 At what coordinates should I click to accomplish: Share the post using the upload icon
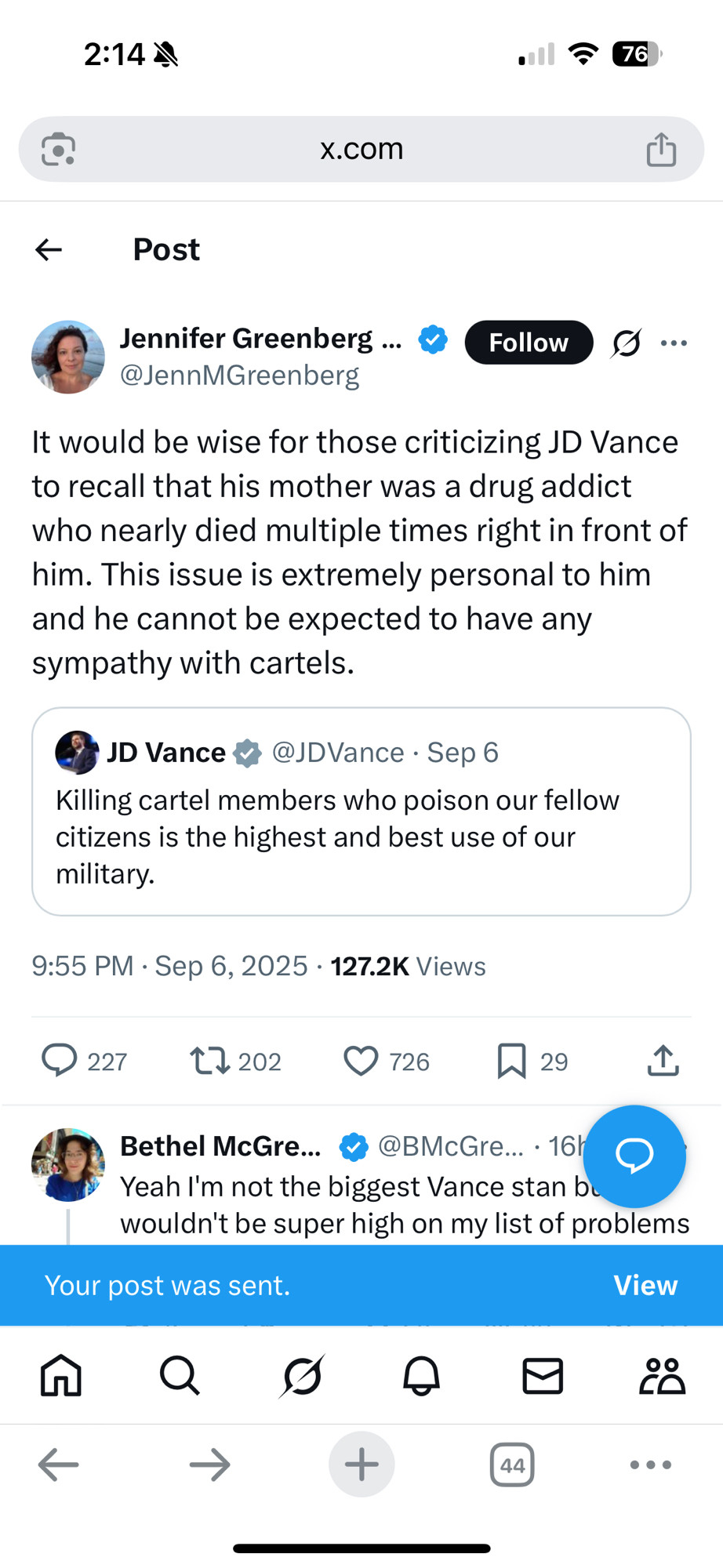tap(663, 1060)
